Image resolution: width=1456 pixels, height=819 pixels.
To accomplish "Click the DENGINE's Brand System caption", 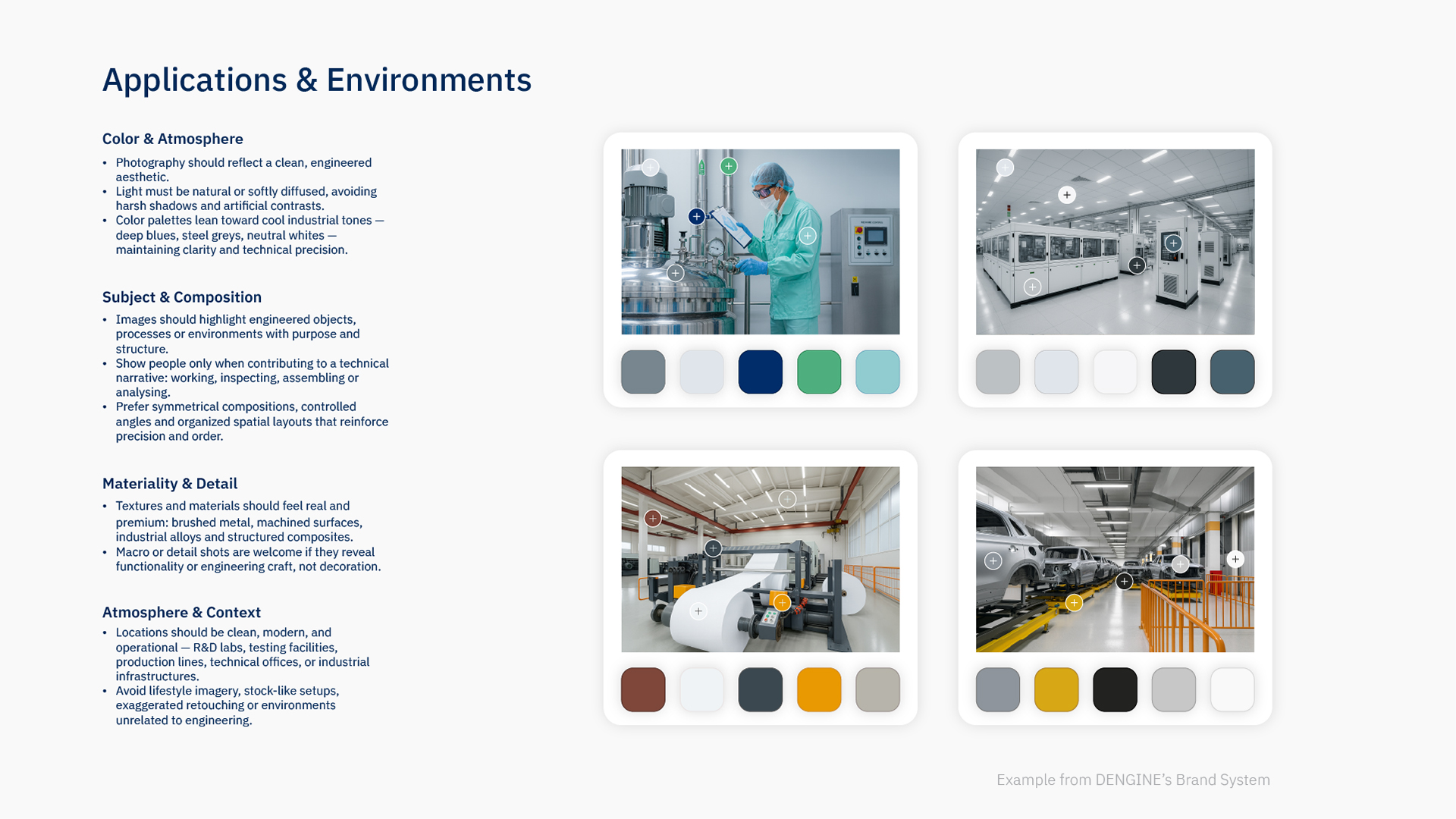I will (1133, 780).
